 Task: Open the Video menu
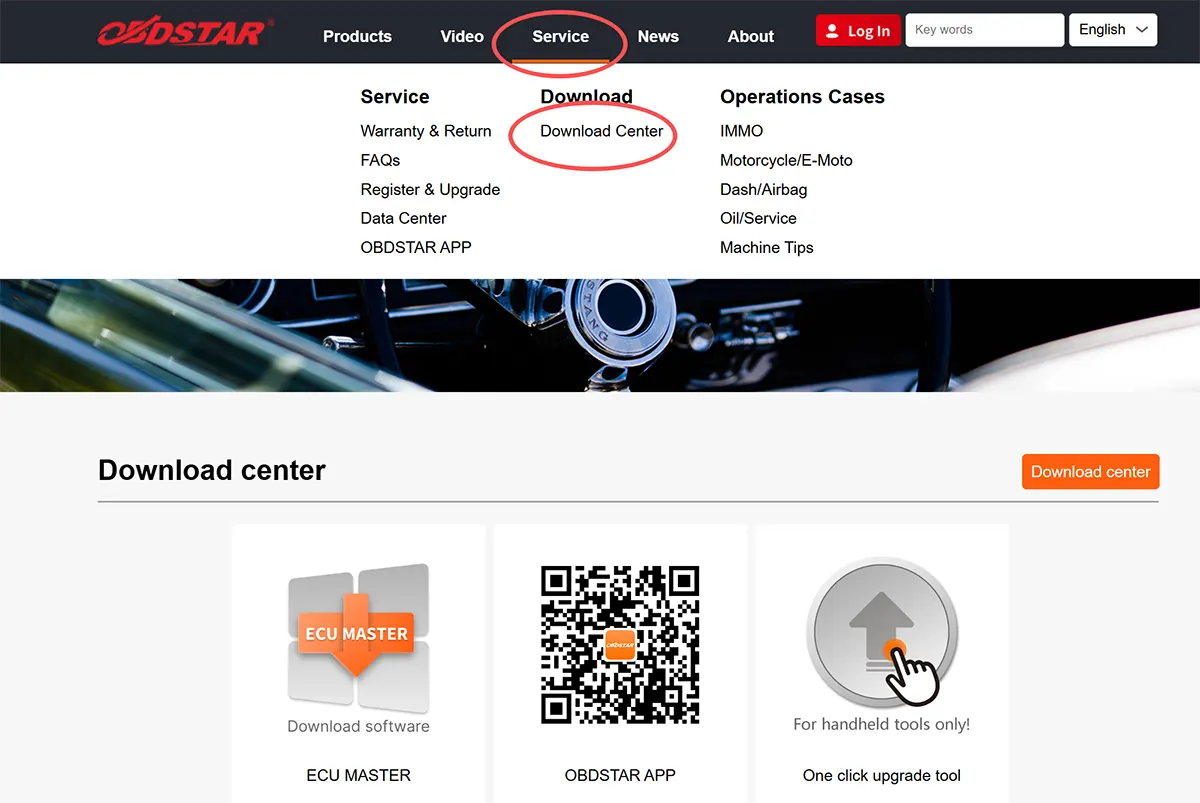coord(462,36)
